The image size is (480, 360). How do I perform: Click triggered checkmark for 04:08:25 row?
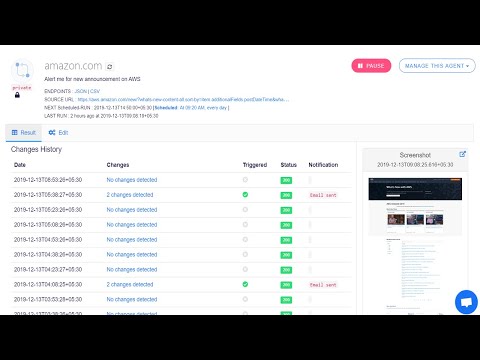pyautogui.click(x=245, y=284)
